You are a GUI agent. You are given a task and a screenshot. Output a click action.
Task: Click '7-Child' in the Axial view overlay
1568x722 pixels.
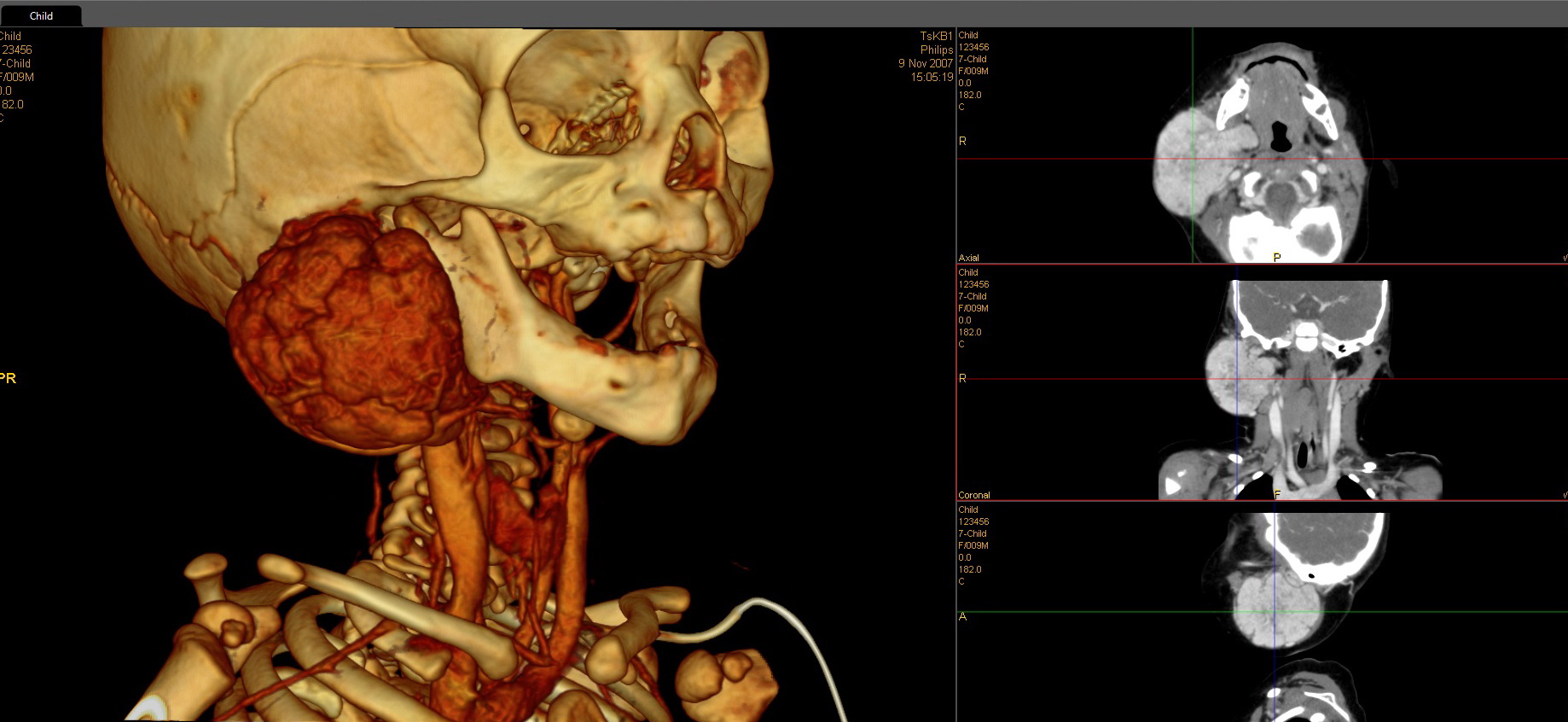coord(973,59)
